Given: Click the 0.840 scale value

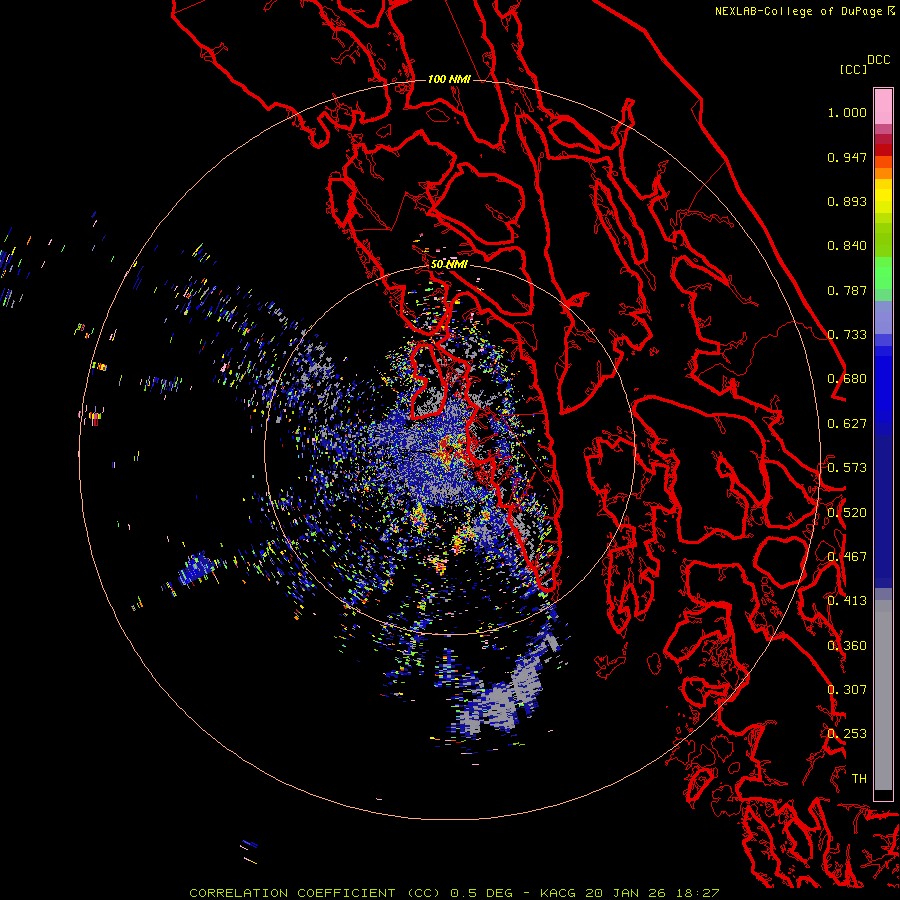Looking at the screenshot, I should click(847, 246).
